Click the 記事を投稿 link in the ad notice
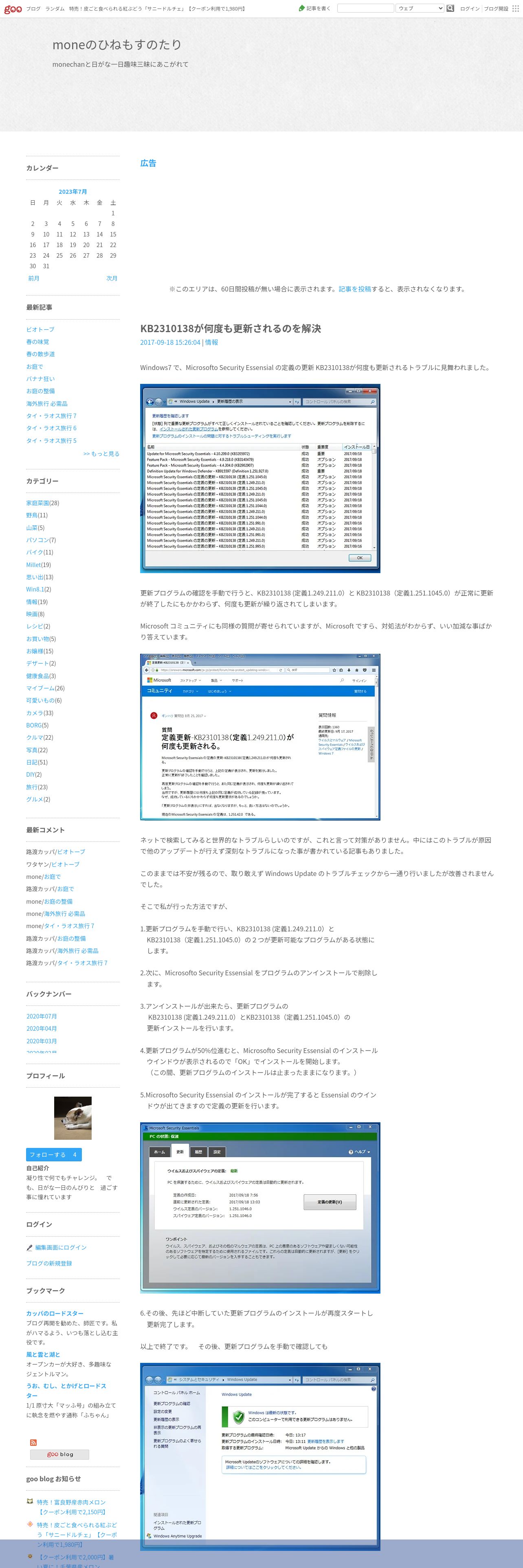This screenshot has height=1568, width=523. click(354, 289)
